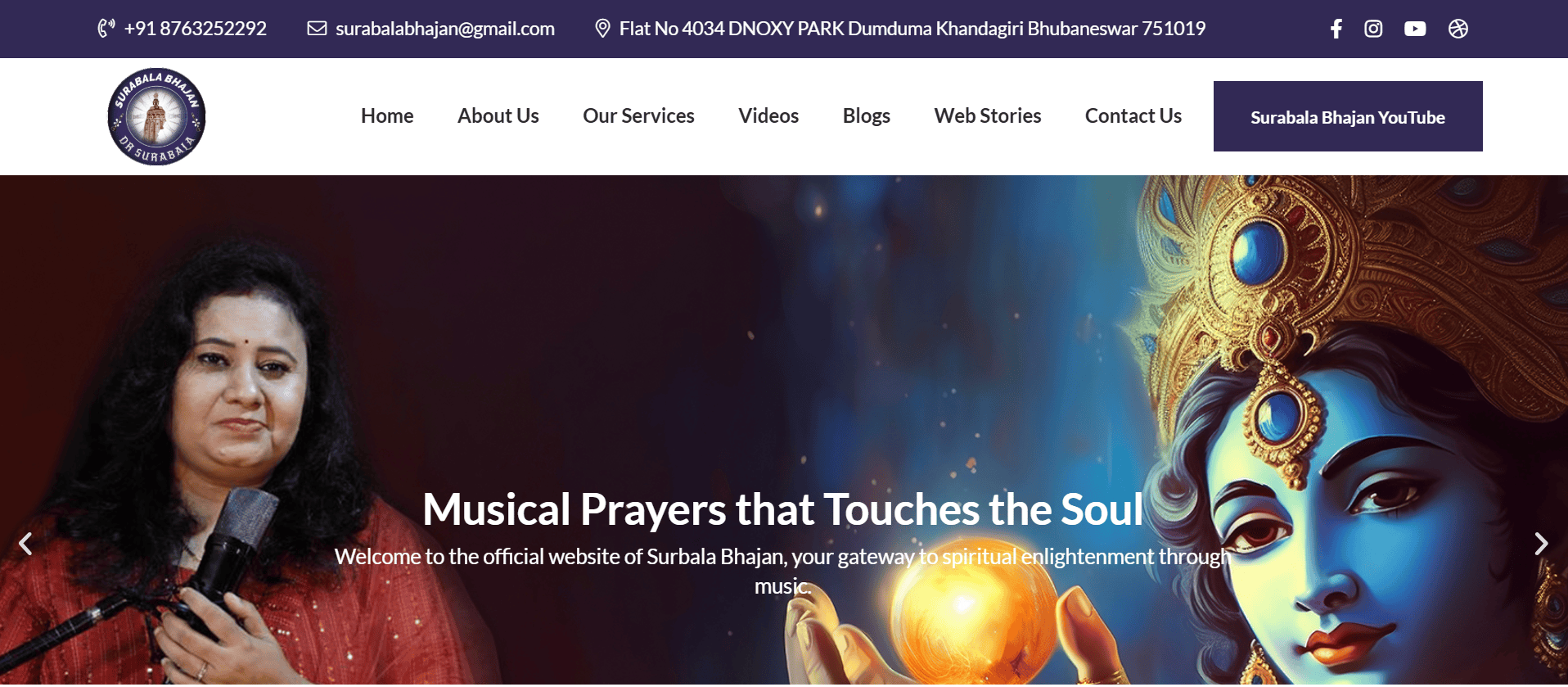Open the About Us page
Viewport: 1568px width, 687px height.
[498, 116]
